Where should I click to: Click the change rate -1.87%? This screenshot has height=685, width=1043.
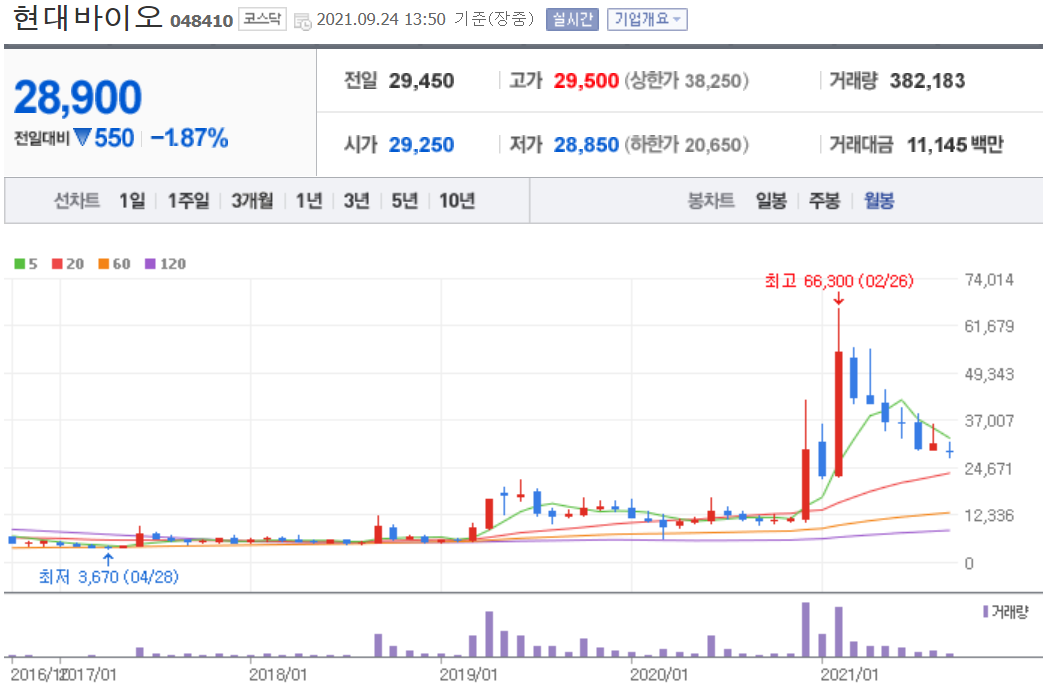pyautogui.click(x=190, y=138)
